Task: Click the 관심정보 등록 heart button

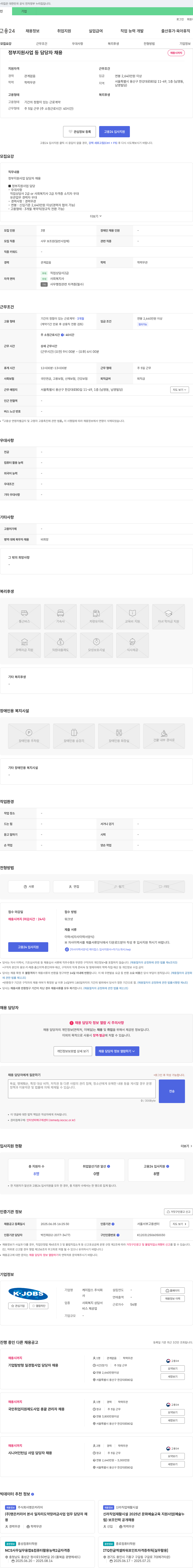Action: tap(79, 131)
